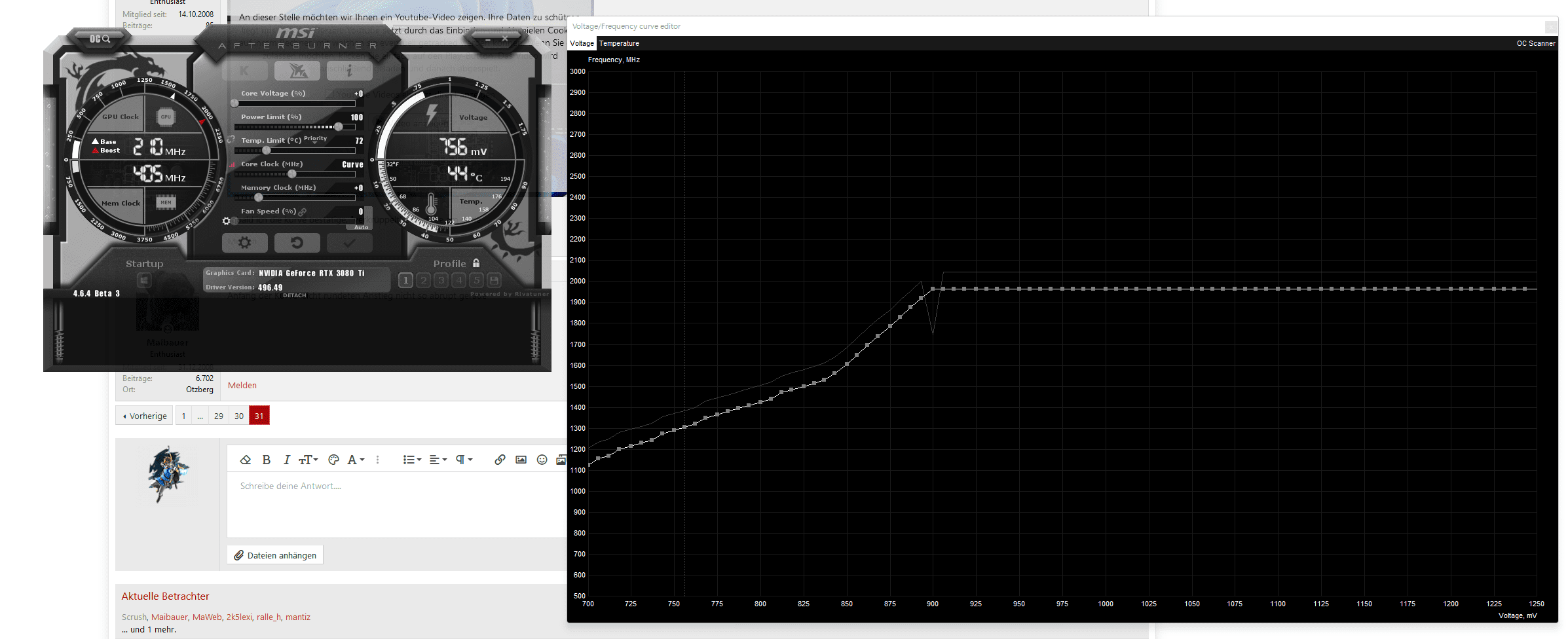Open the user Maibauer in viewers list
The height and width of the screenshot is (639, 1568).
(x=170, y=617)
